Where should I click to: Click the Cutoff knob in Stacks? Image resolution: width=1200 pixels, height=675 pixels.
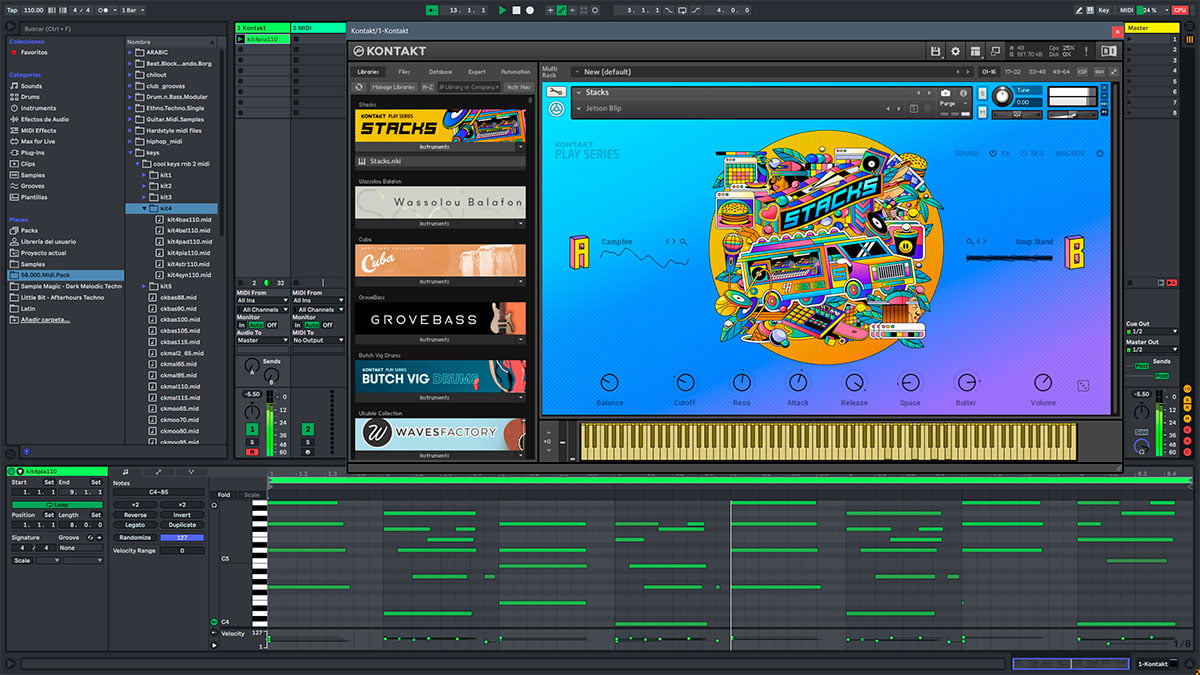685,382
